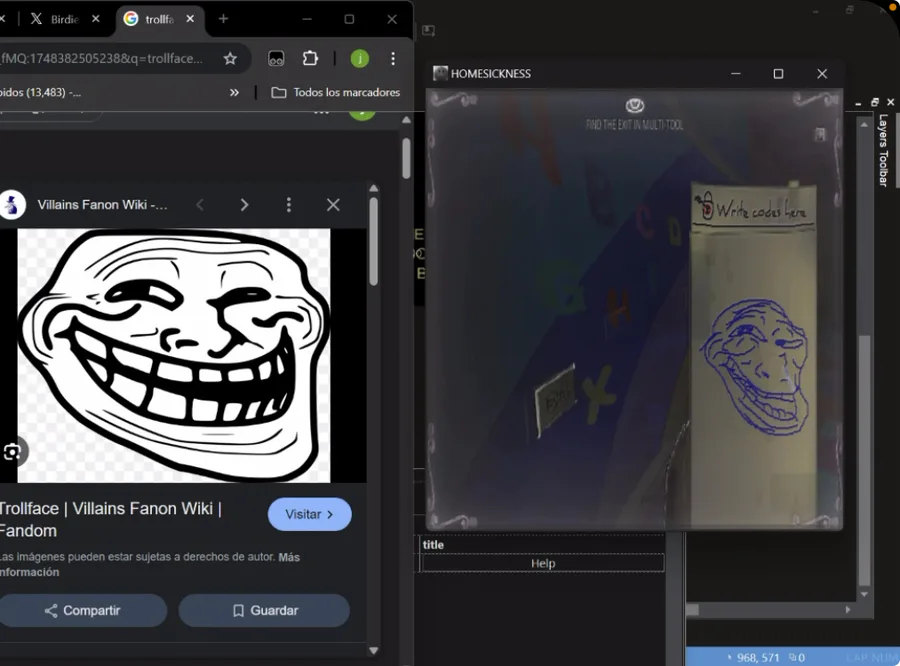Close the HOMESICKNESS window

pos(822,73)
